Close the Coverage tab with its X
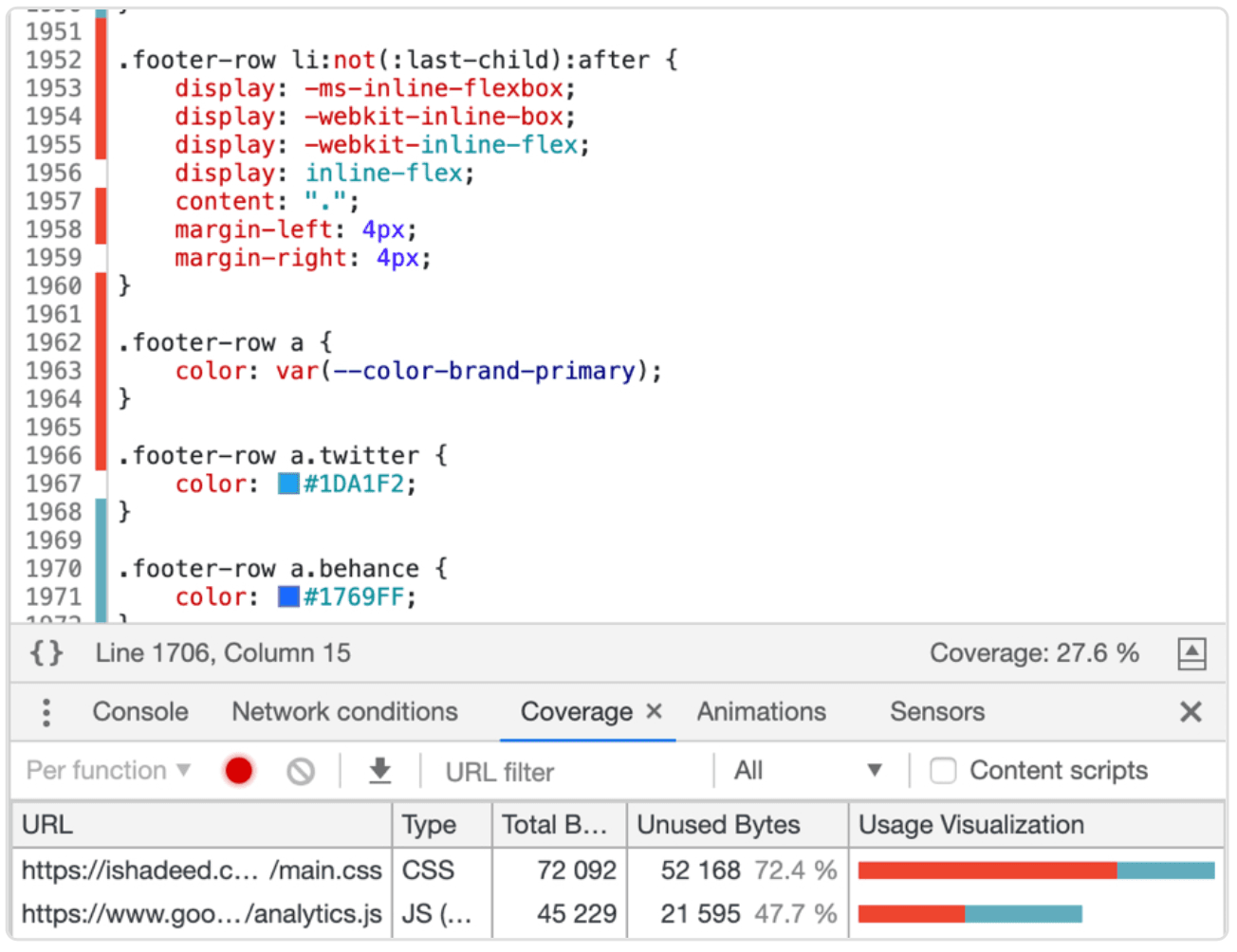 654,711
